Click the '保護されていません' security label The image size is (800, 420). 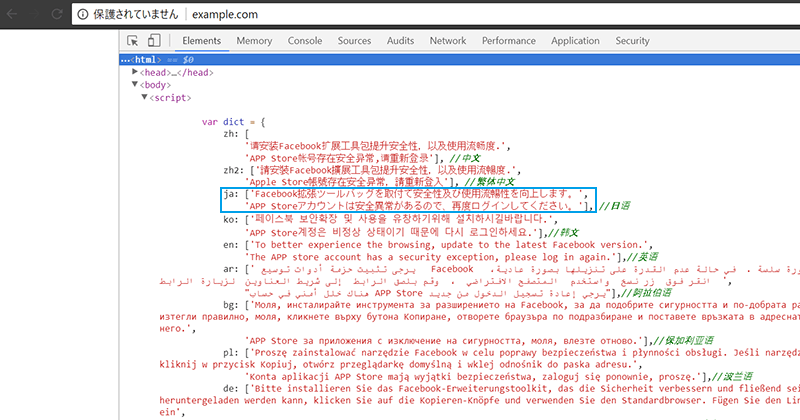click(136, 14)
